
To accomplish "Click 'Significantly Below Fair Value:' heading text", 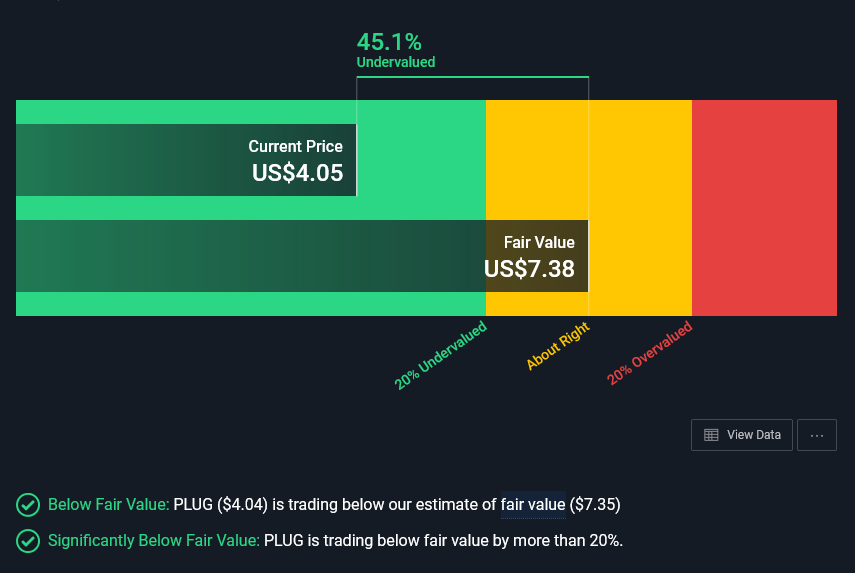I will (x=154, y=541).
